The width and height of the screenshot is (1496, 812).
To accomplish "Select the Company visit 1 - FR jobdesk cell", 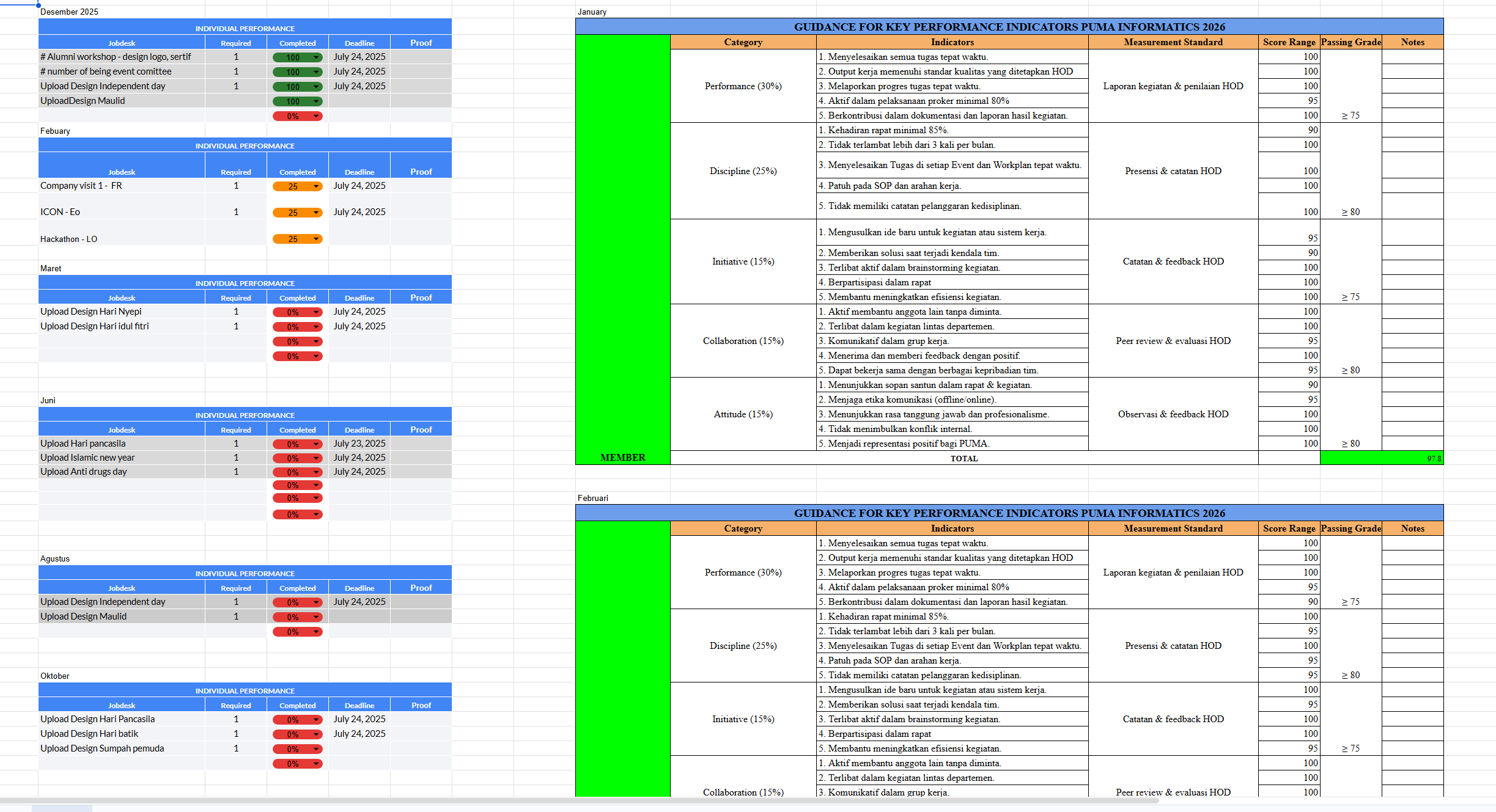I will click(122, 186).
